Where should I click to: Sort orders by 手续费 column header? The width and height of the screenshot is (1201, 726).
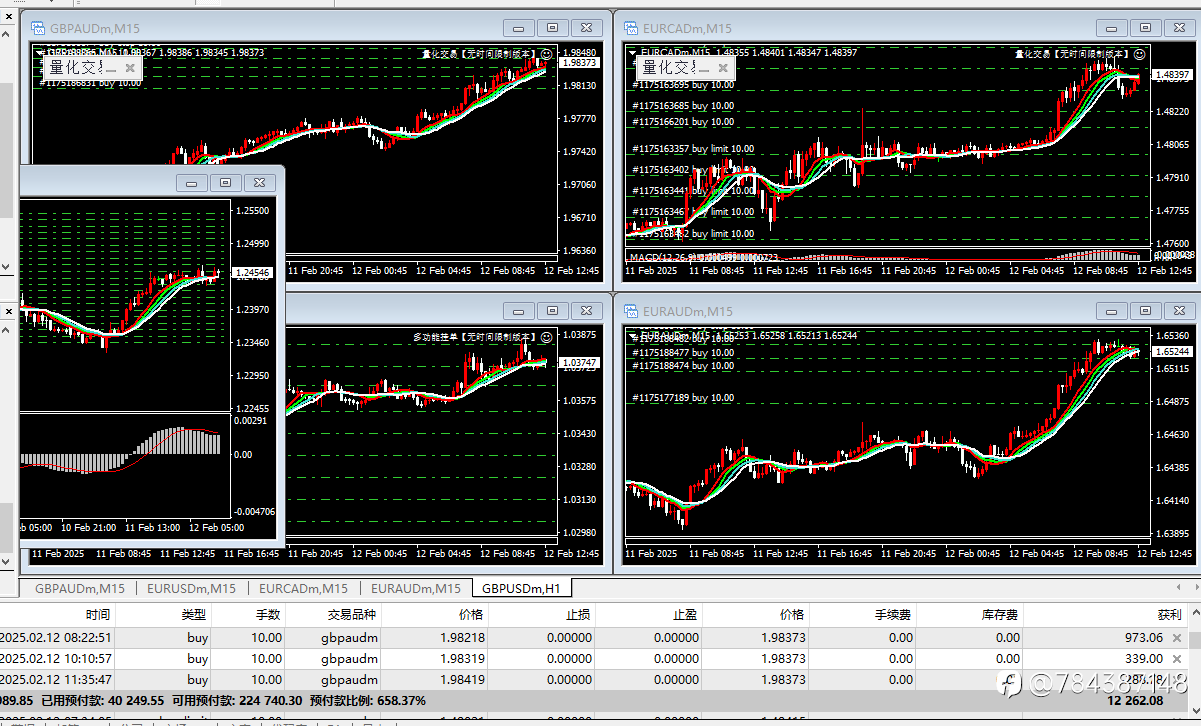tap(864, 615)
